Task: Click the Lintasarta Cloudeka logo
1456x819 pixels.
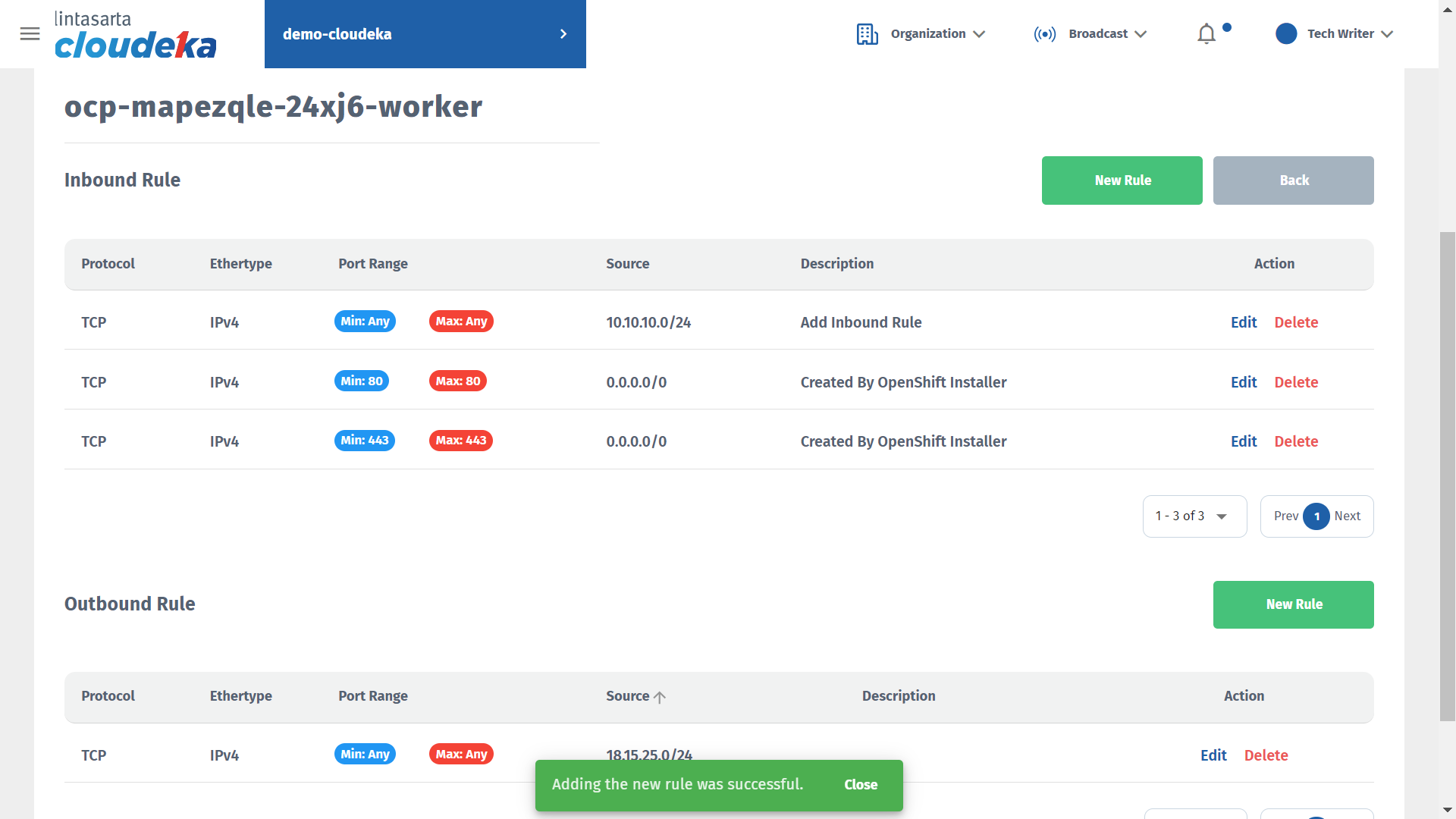Action: tap(136, 35)
